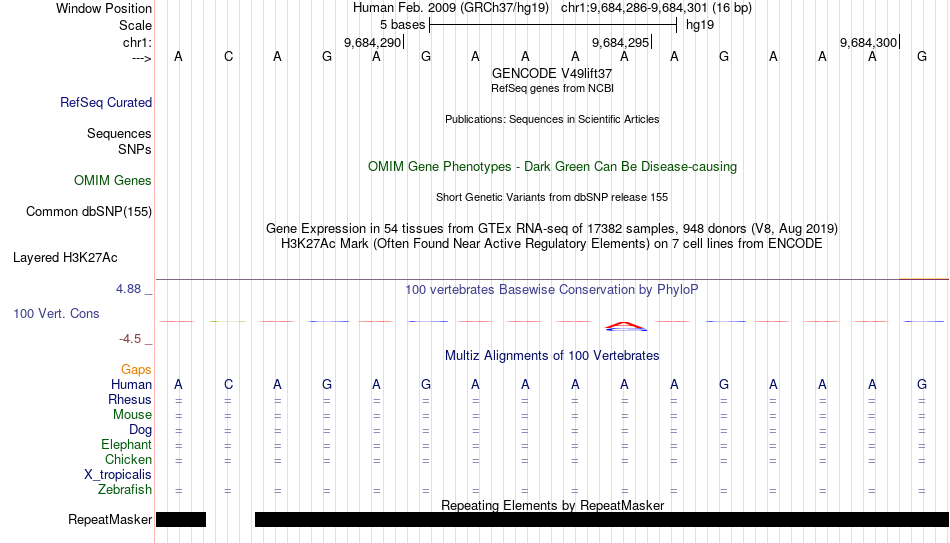
Task: Click the 9,684,300 ruler position
Action: point(869,42)
